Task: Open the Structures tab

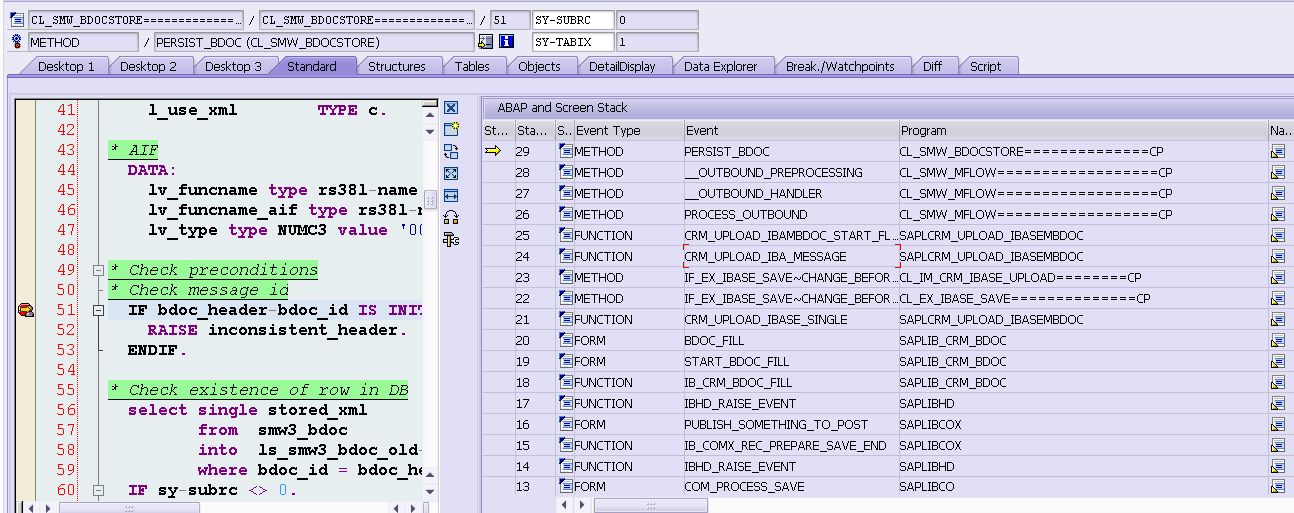Action: point(397,66)
